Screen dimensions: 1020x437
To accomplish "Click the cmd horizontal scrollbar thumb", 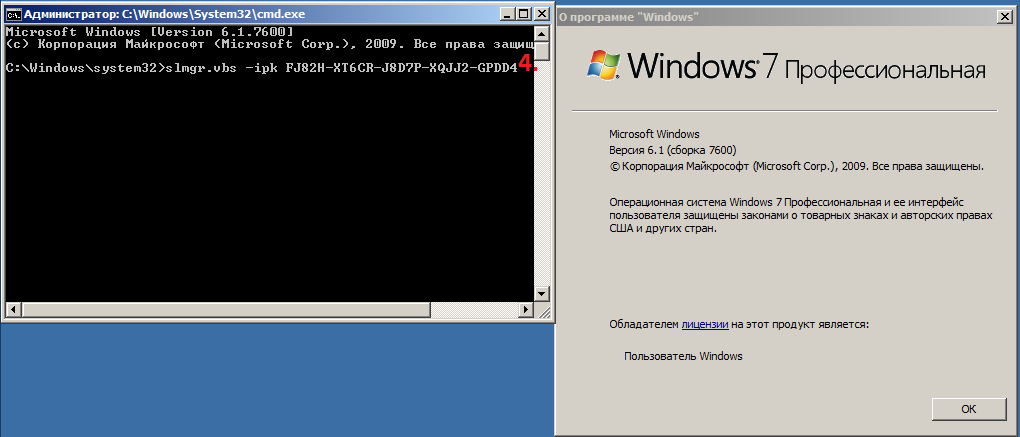I will coord(225,309).
